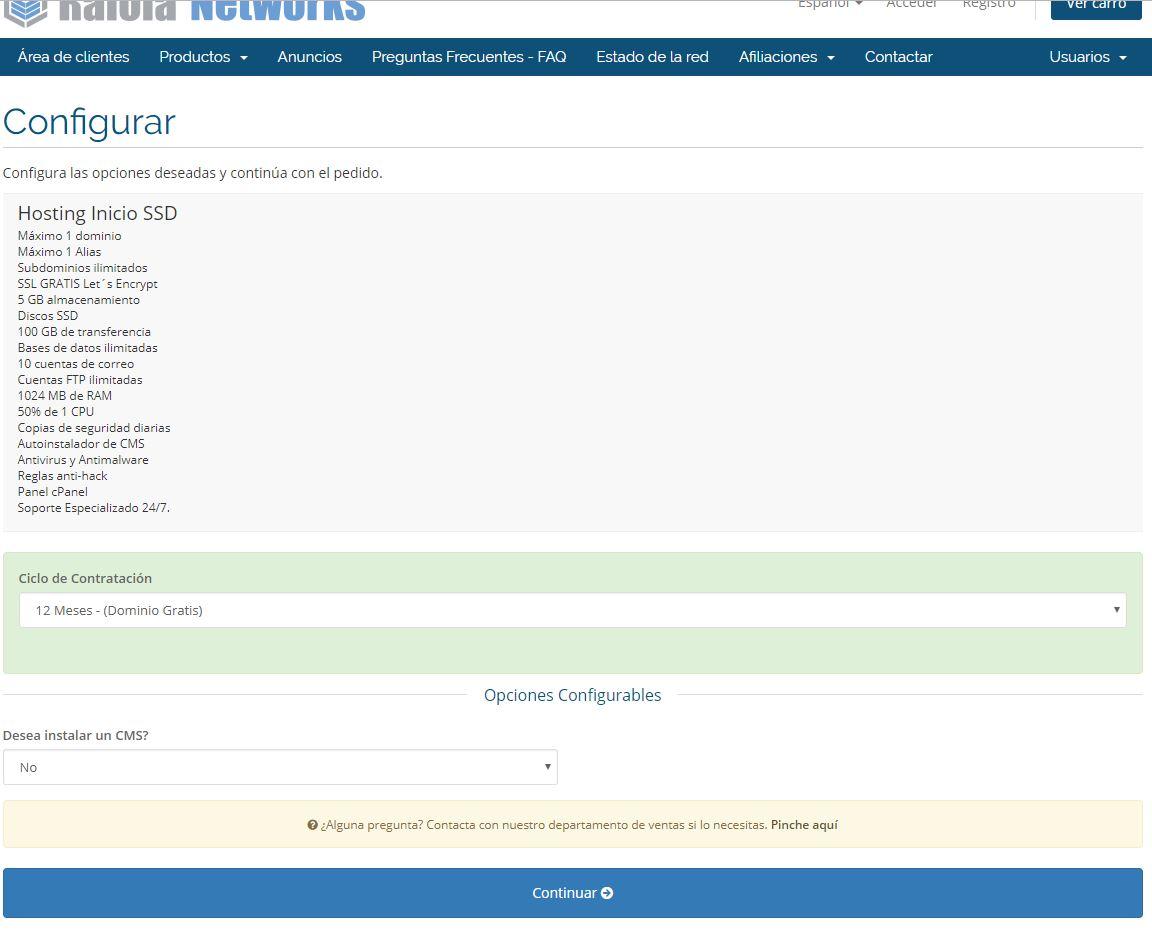This screenshot has width=1152, height=938.
Task: Go to the Registro page
Action: [988, 5]
